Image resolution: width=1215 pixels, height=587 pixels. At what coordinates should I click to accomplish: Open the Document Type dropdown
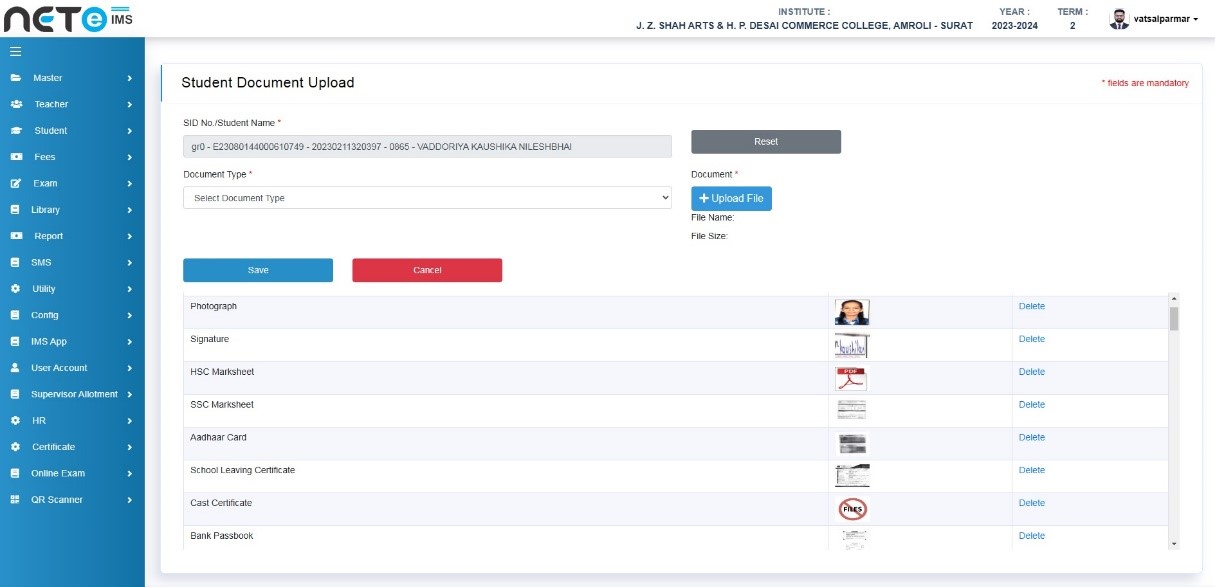coord(427,198)
